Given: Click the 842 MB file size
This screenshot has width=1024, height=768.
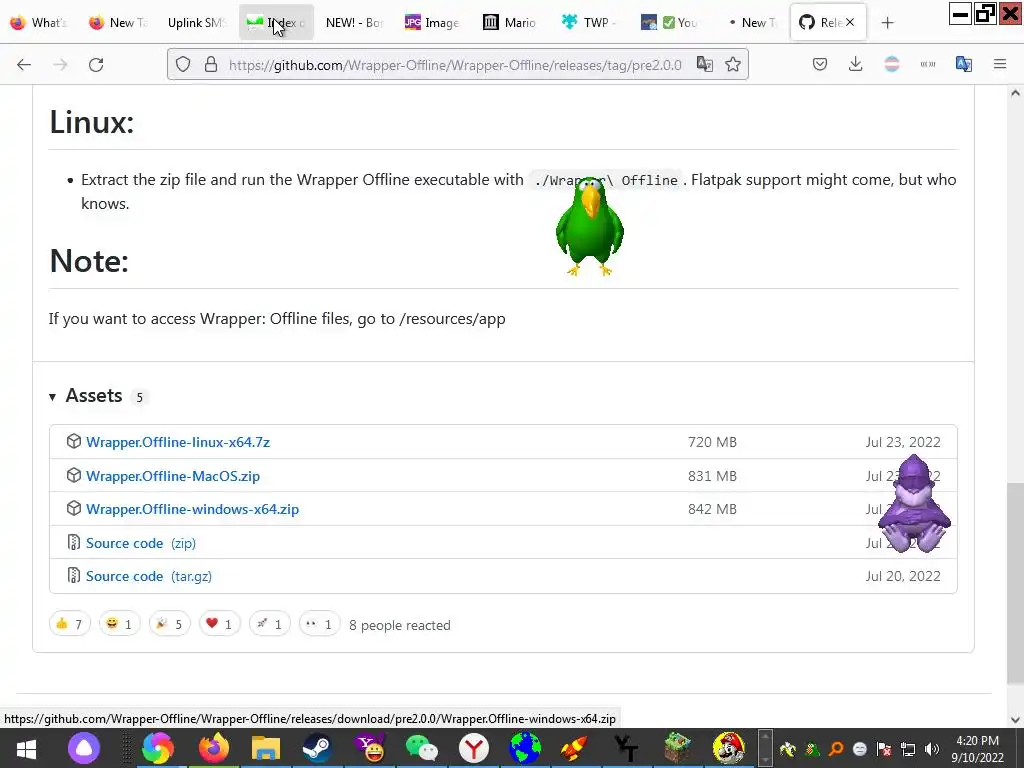Looking at the screenshot, I should click(712, 509).
